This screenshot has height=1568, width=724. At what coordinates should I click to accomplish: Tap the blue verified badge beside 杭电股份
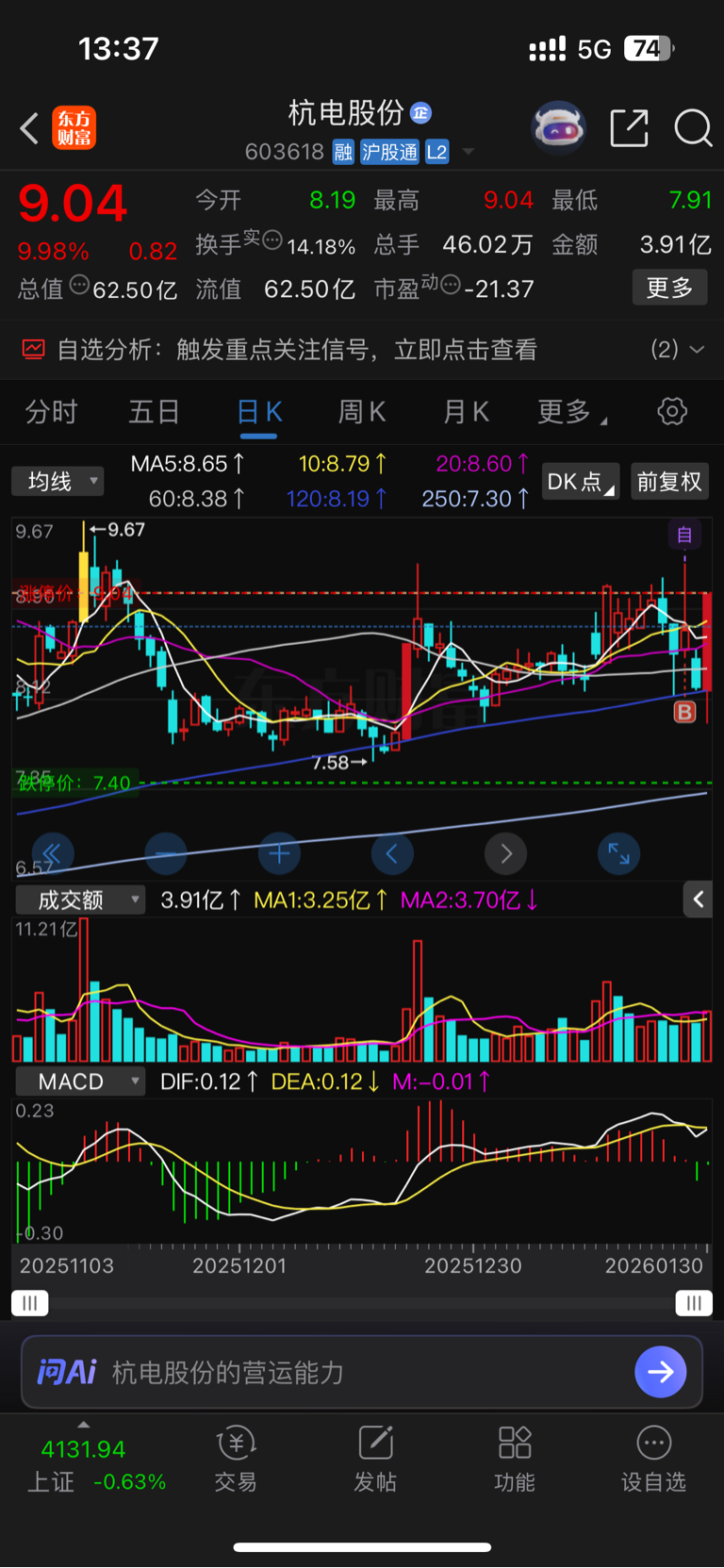tap(420, 113)
